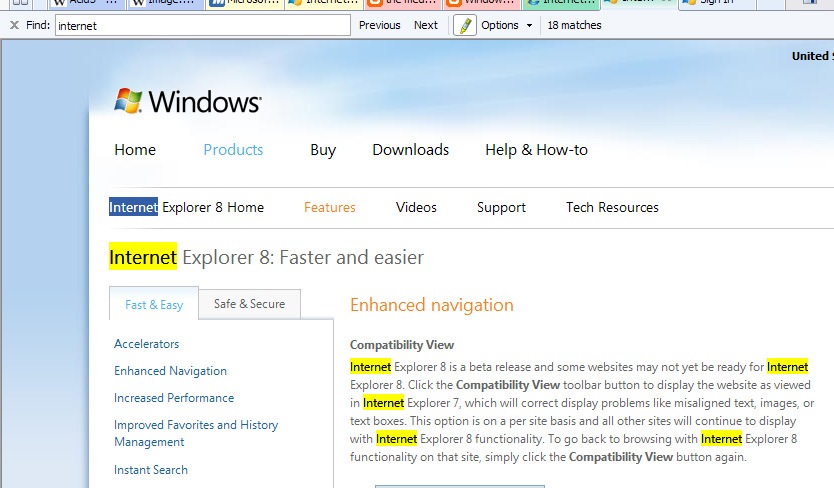Image resolution: width=834 pixels, height=488 pixels.
Task: Click the 'United' text at top right
Action: (x=812, y=56)
